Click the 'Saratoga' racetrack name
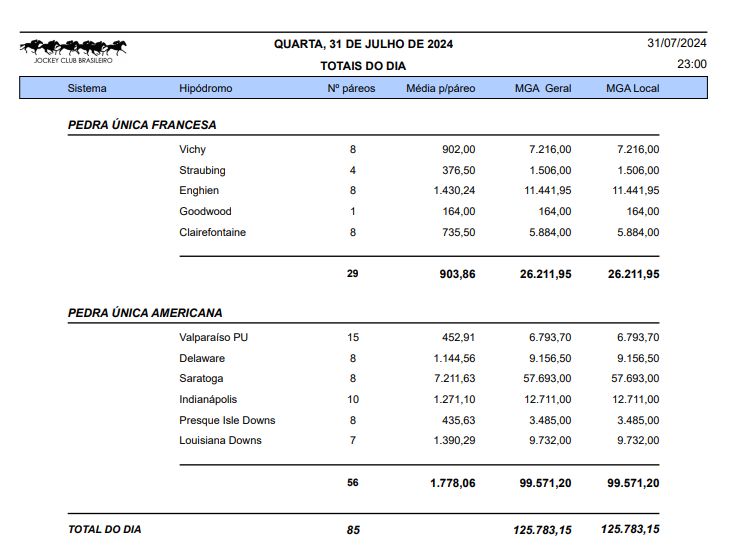734x547 pixels. pos(201,379)
